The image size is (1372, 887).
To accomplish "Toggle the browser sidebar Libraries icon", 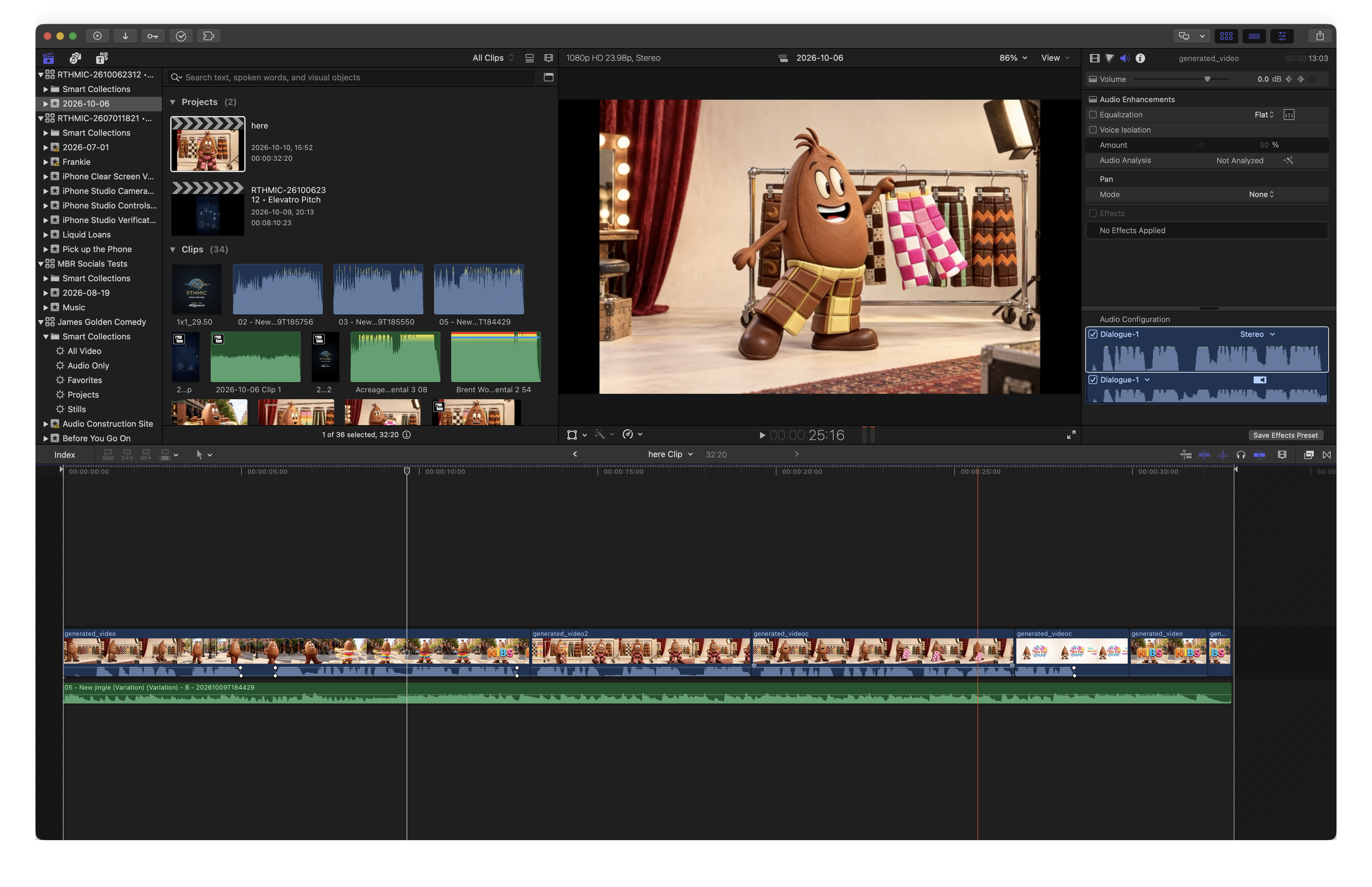I will click(x=49, y=58).
